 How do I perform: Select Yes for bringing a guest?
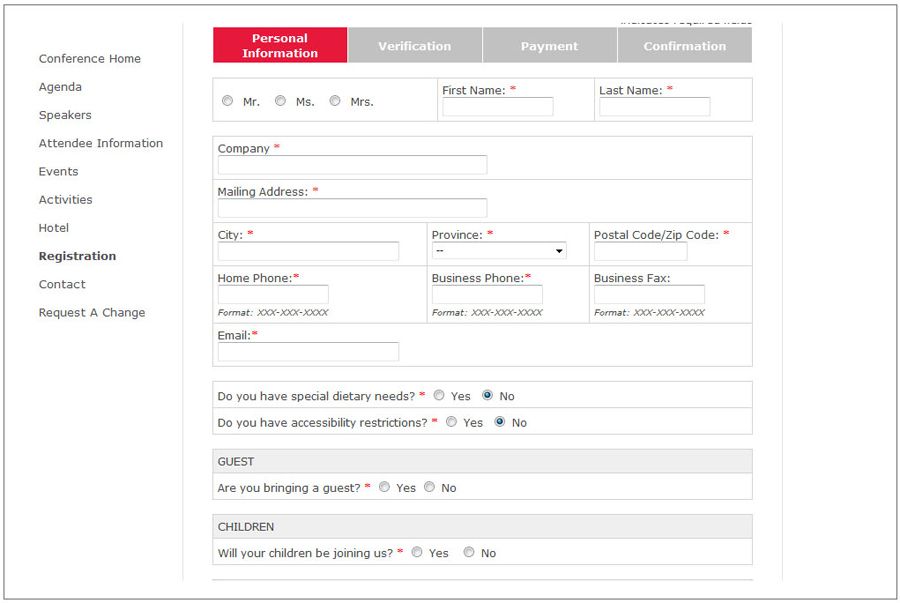pyautogui.click(x=385, y=487)
